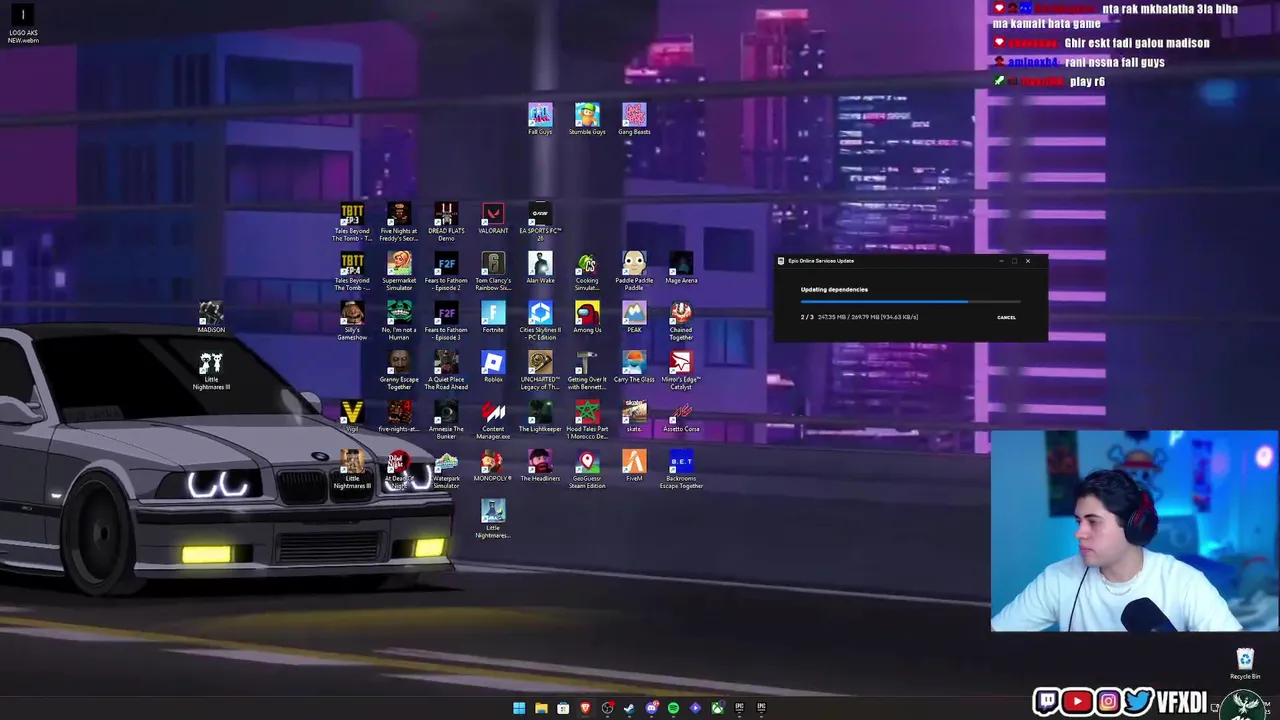Open the Recycle Bin
The width and height of the screenshot is (1280, 720).
pyautogui.click(x=1245, y=664)
